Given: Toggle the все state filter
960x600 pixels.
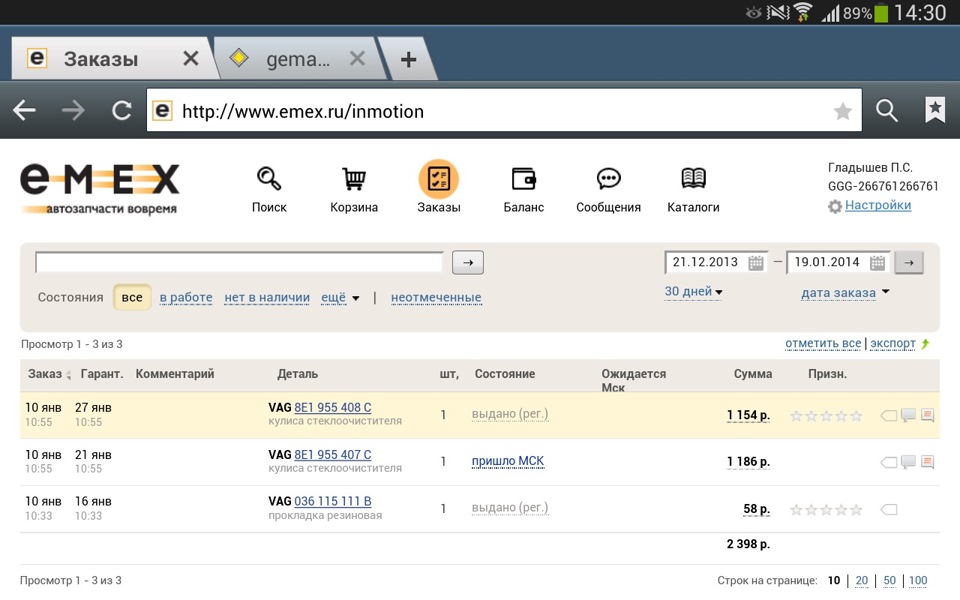Looking at the screenshot, I should coord(132,297).
